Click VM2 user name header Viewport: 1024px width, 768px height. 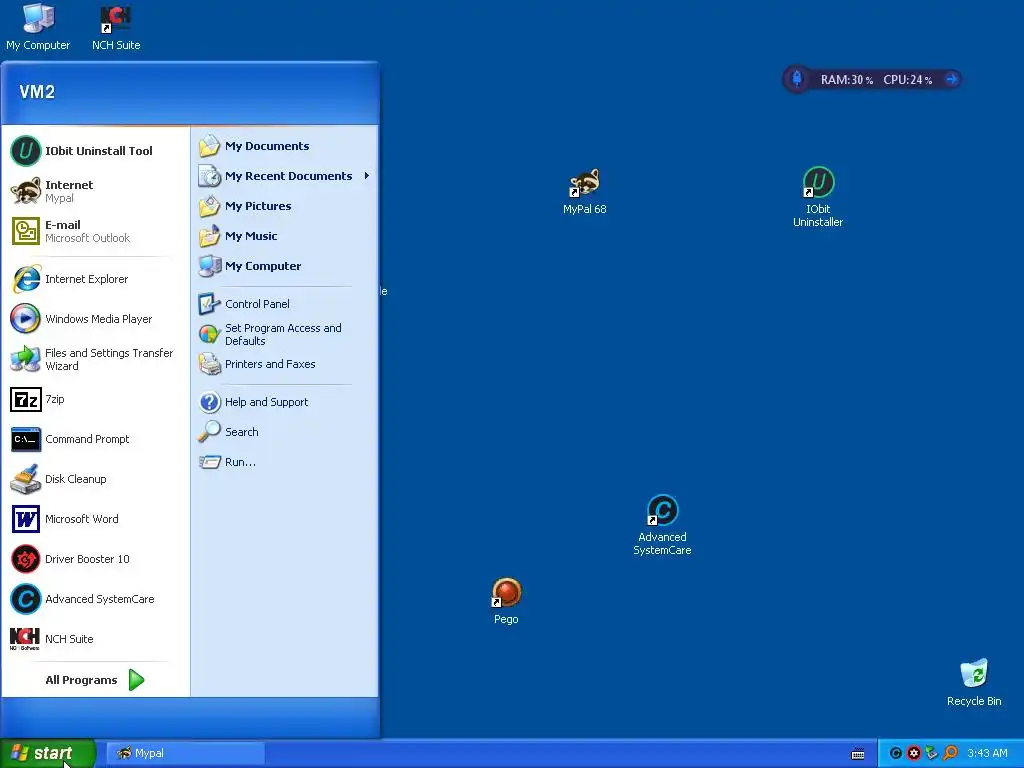[37, 92]
